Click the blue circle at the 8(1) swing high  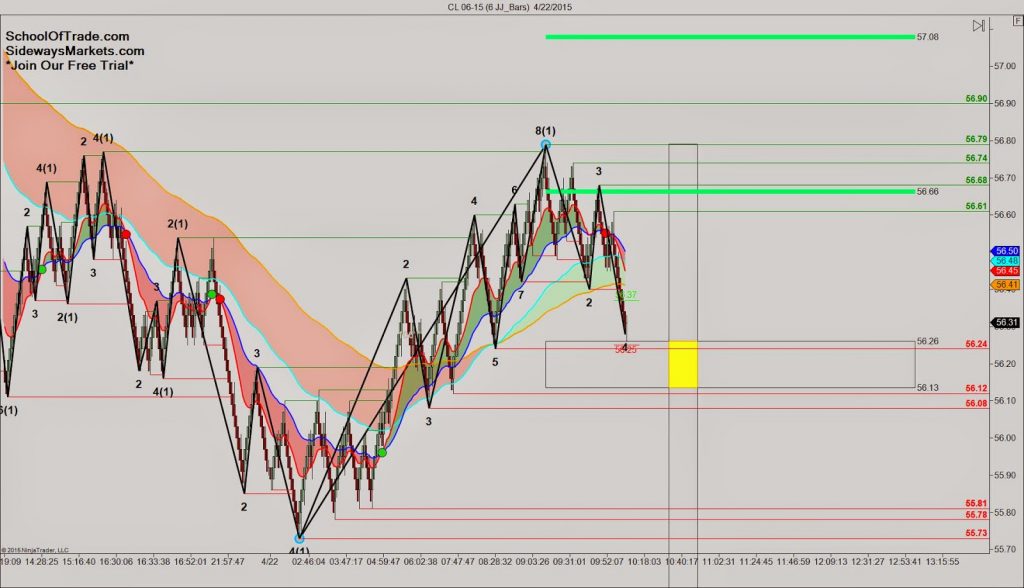546,144
